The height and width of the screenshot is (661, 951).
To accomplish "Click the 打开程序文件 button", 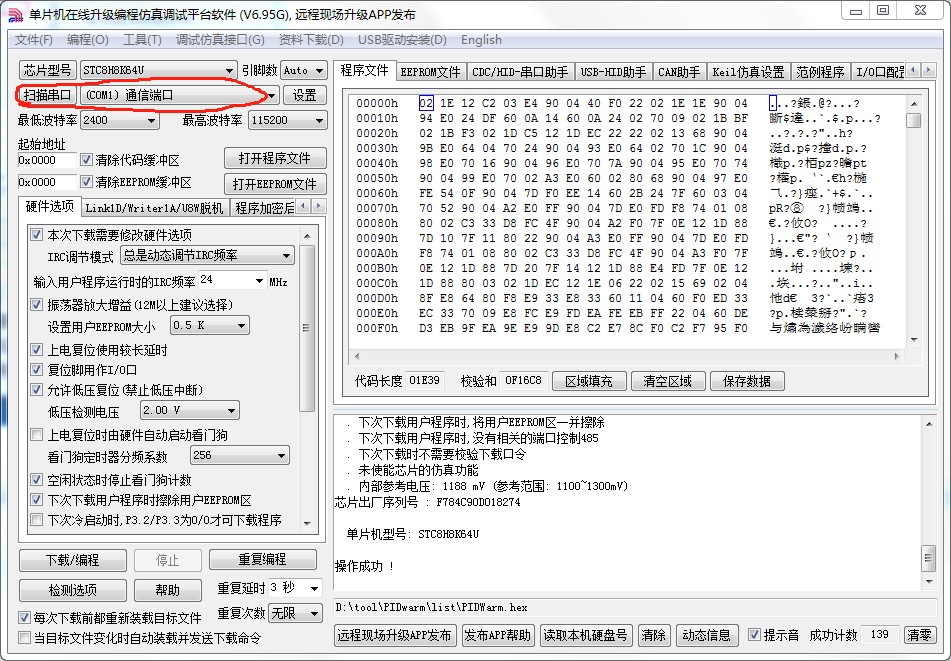I will 275,158.
